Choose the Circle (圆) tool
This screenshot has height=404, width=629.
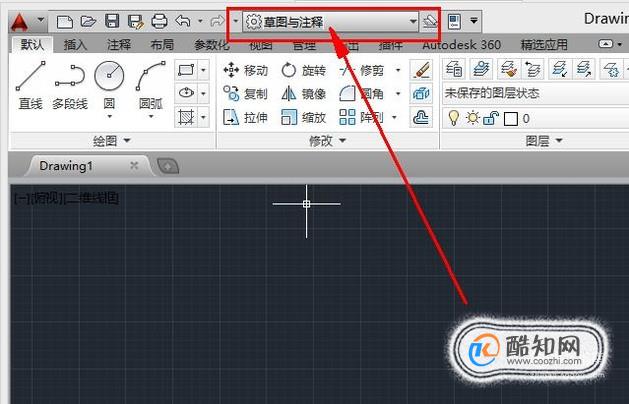click(109, 88)
